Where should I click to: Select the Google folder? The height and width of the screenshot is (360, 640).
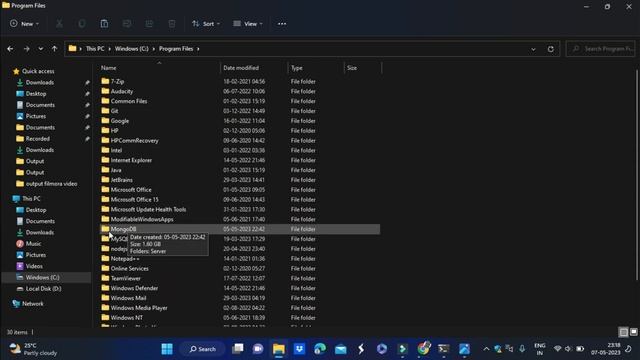[x=120, y=121]
